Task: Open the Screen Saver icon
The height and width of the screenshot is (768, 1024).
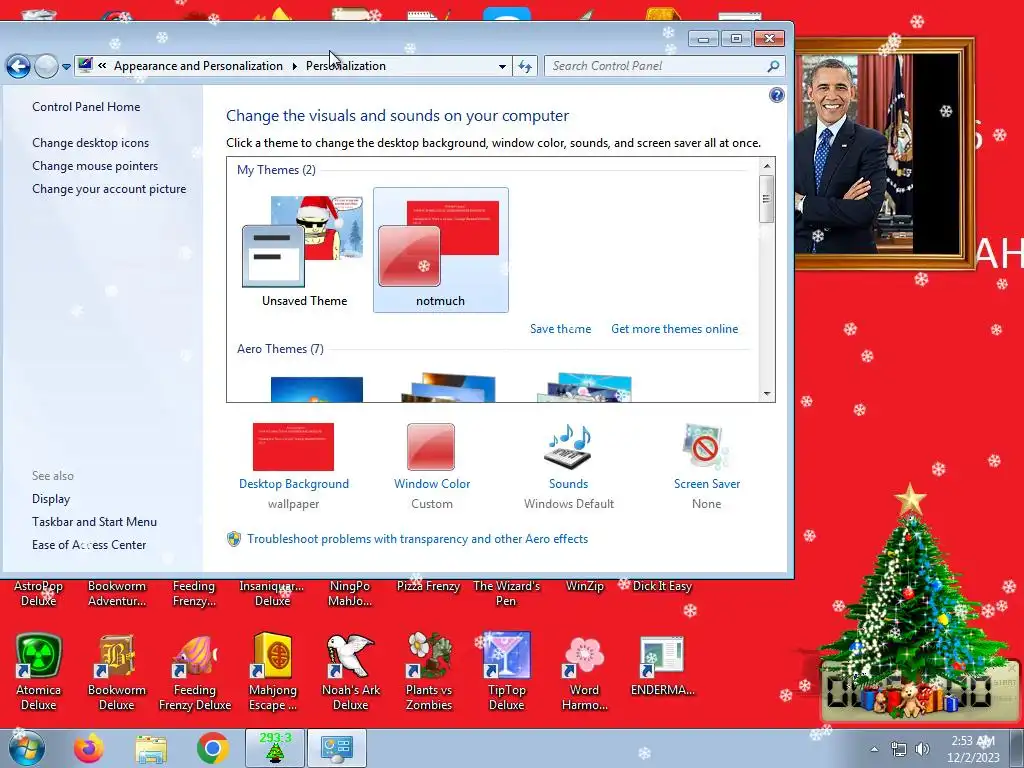Action: point(705,447)
